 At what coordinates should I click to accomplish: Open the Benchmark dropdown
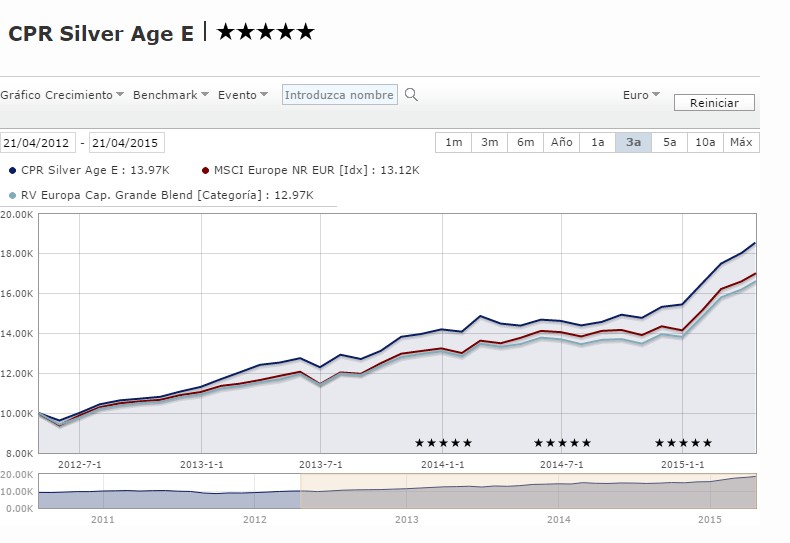click(x=171, y=95)
